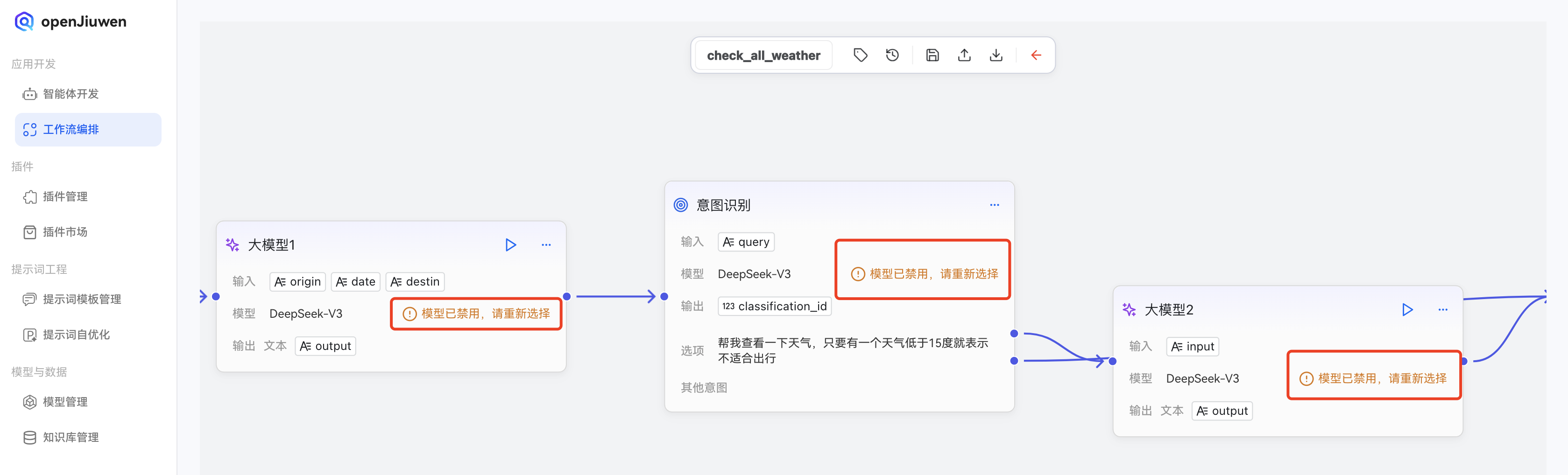Run the 大模型1 node with the play icon
Screen dimensions: 1568x475
pos(511,244)
